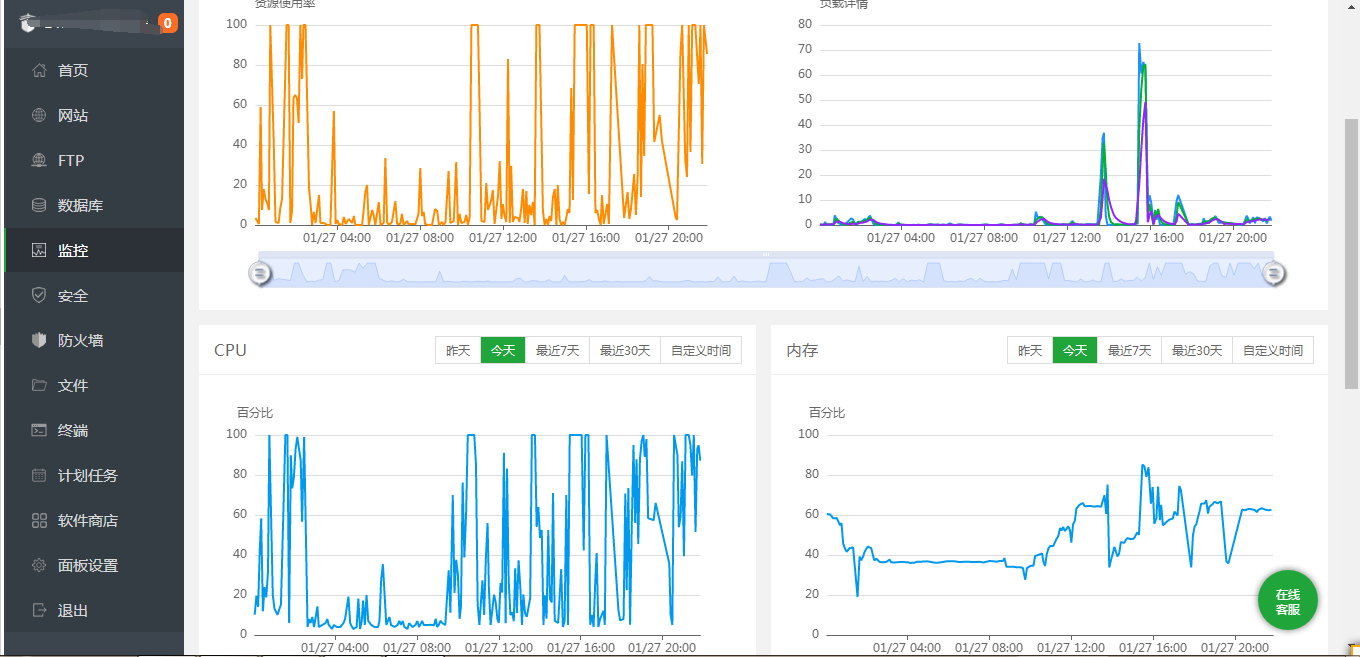Click the panel logo icon in the sidebar header

tap(27, 23)
